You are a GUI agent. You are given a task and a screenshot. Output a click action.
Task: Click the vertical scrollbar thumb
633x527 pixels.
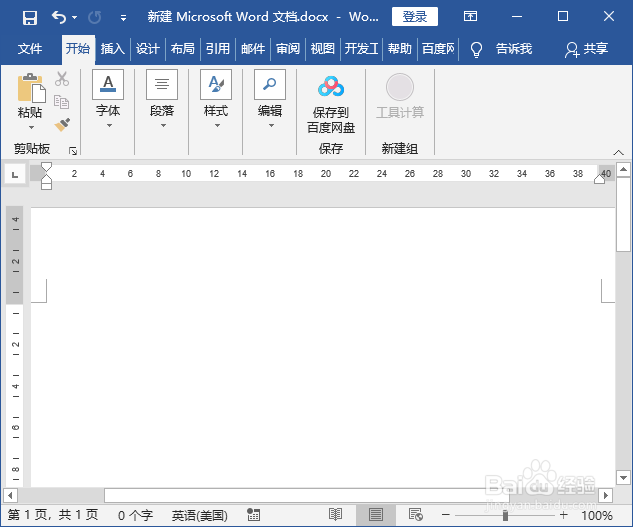tap(623, 214)
